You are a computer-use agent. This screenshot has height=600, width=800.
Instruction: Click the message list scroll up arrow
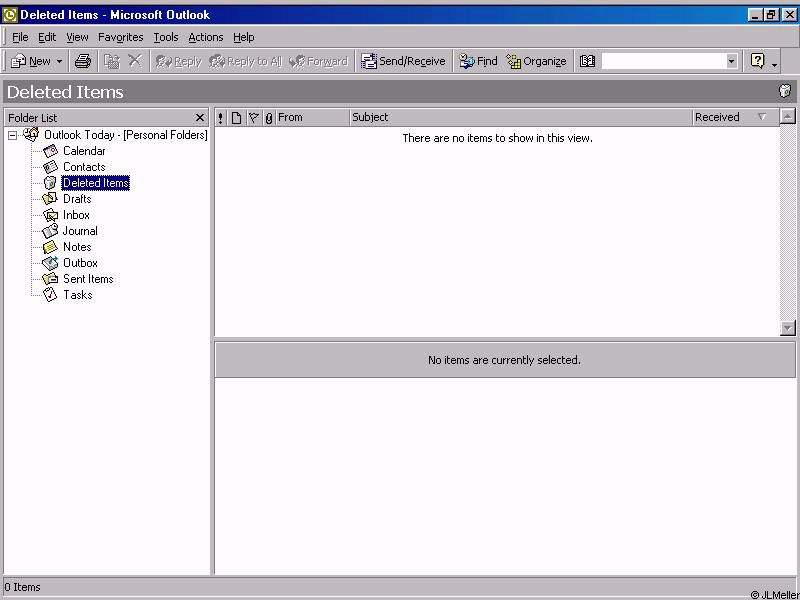[788, 117]
